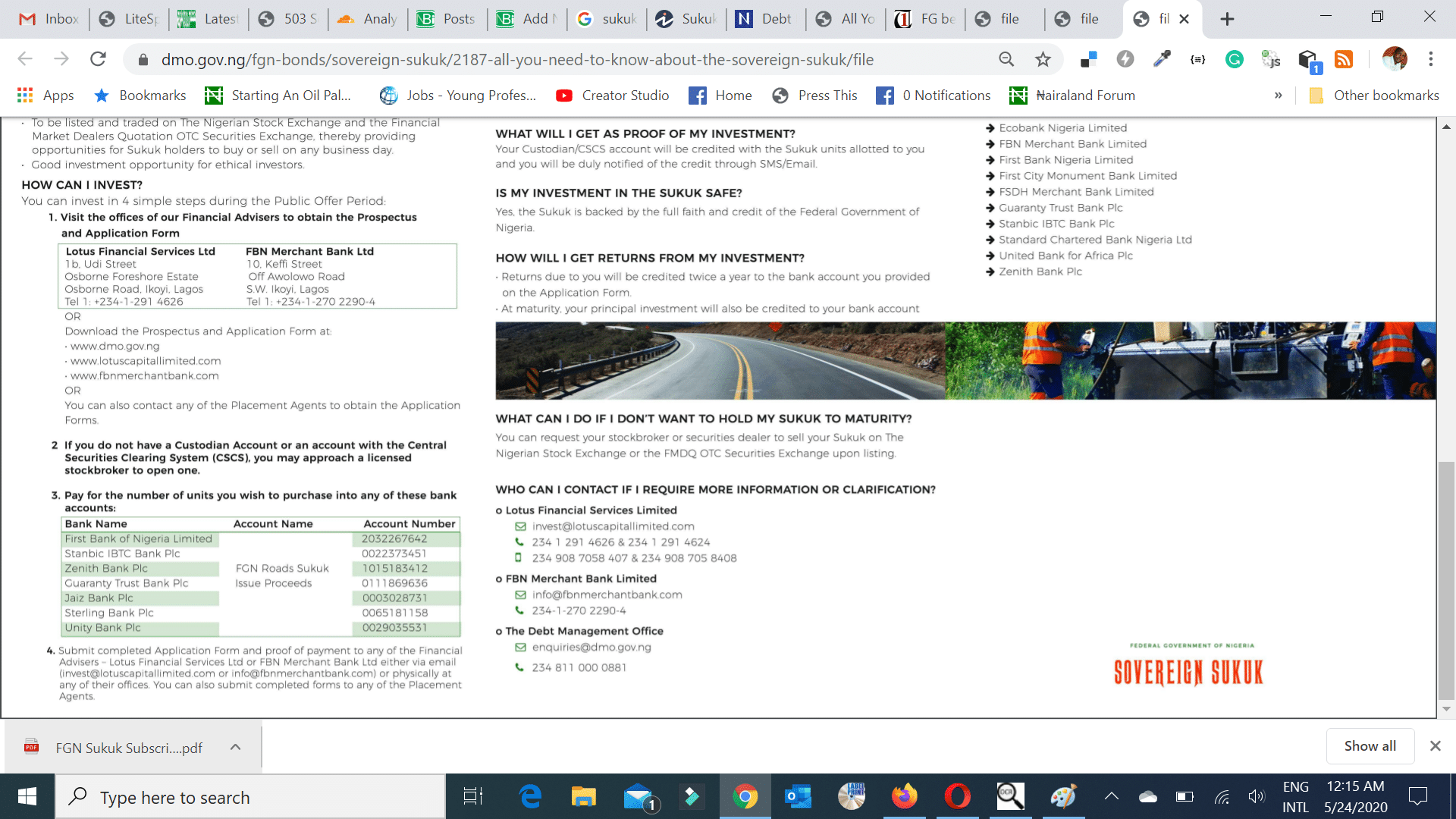This screenshot has width=1456, height=819.
Task: Open new browser tab
Action: (1227, 20)
